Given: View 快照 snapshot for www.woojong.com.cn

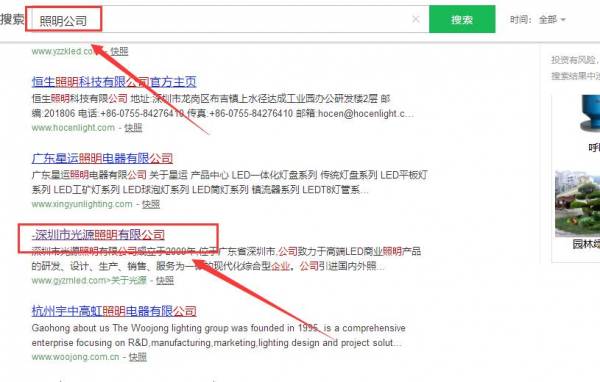Looking at the screenshot, I should point(138,357).
